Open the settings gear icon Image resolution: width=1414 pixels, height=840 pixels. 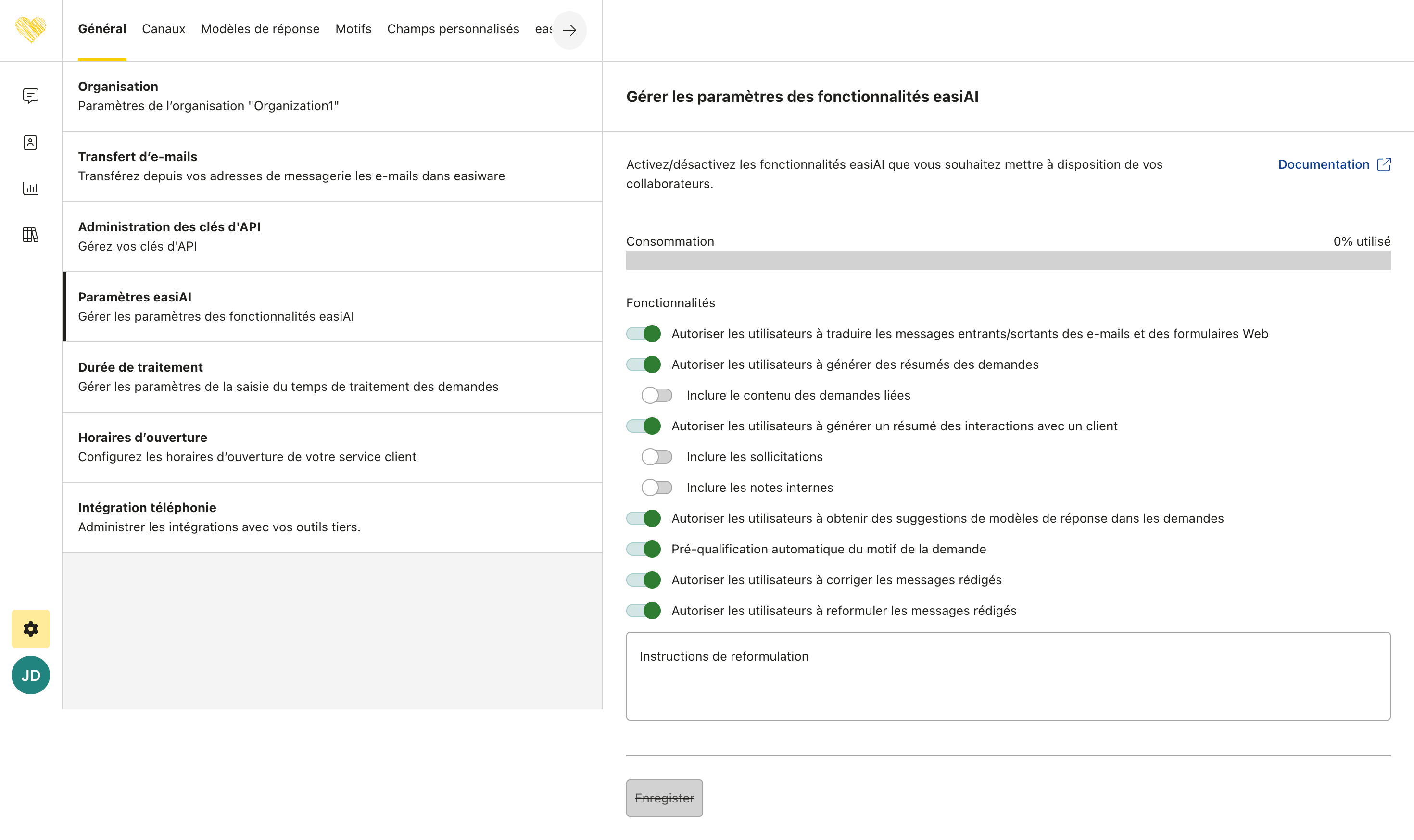pyautogui.click(x=31, y=629)
